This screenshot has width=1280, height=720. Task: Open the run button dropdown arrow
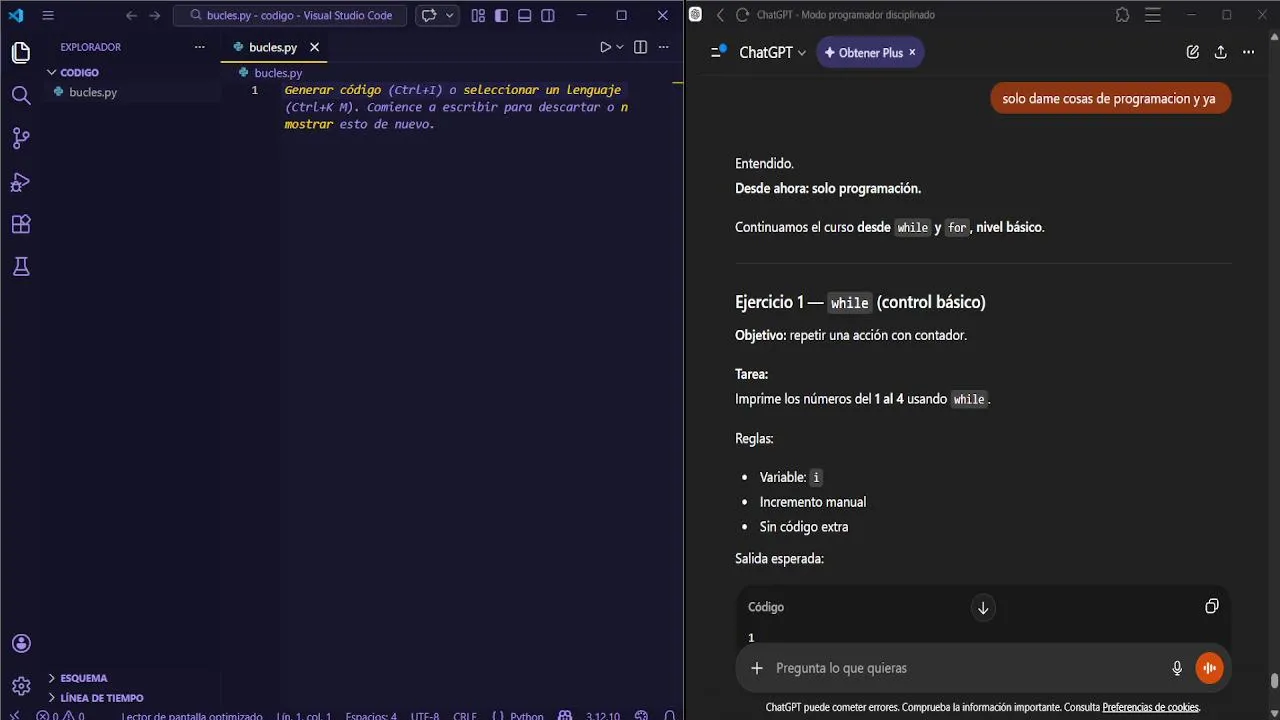point(620,47)
